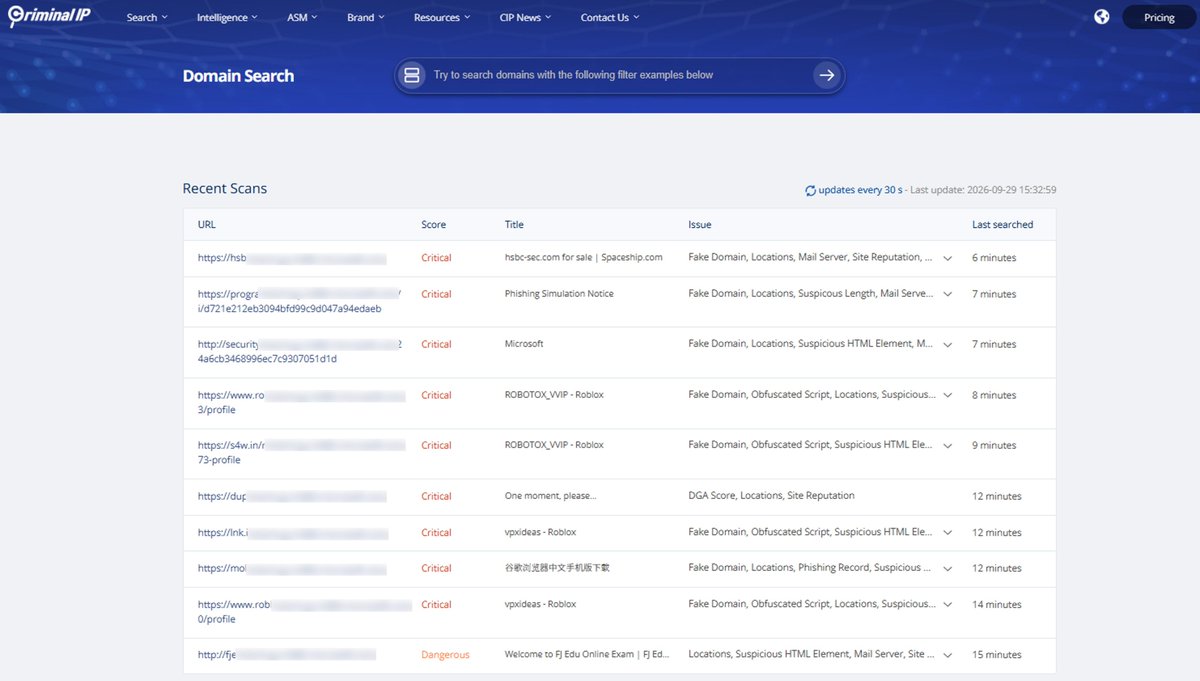Screen dimensions: 1200x681
Task: Open the CIP News menu
Action: coord(525,17)
